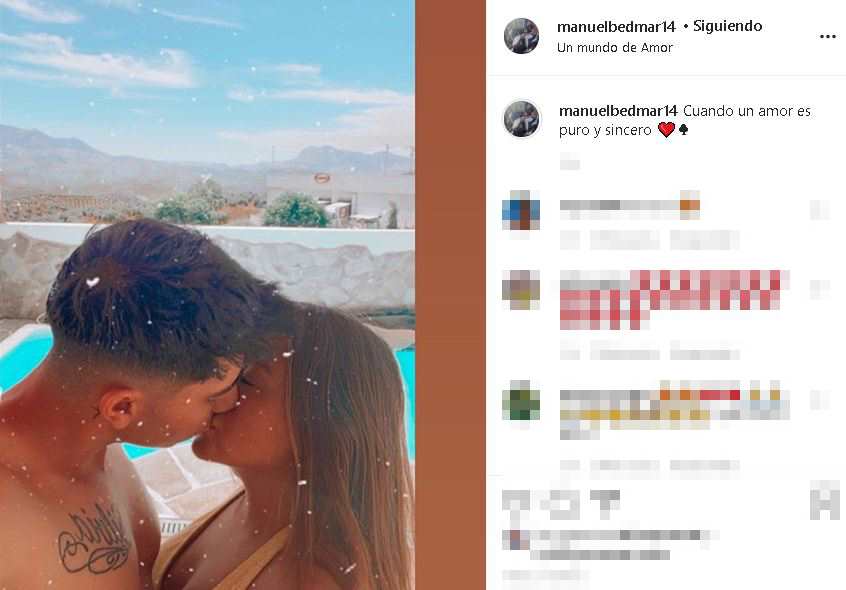Viewport: 846px width, 590px height.
Task: Open the Un mundo de Amor location
Action: point(615,47)
